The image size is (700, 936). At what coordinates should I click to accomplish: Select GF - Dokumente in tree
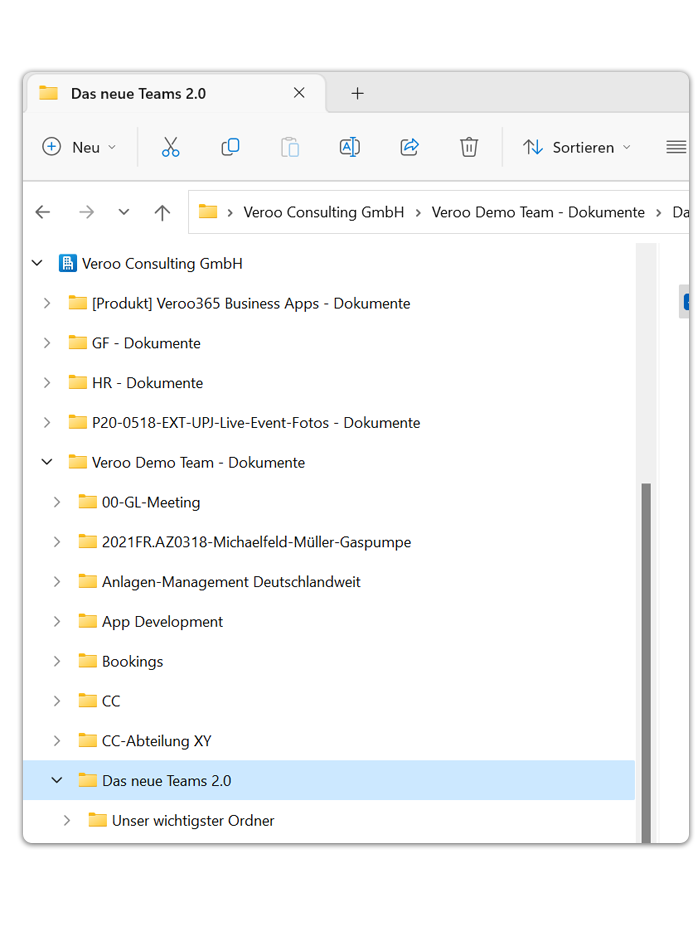pyautogui.click(x=146, y=343)
